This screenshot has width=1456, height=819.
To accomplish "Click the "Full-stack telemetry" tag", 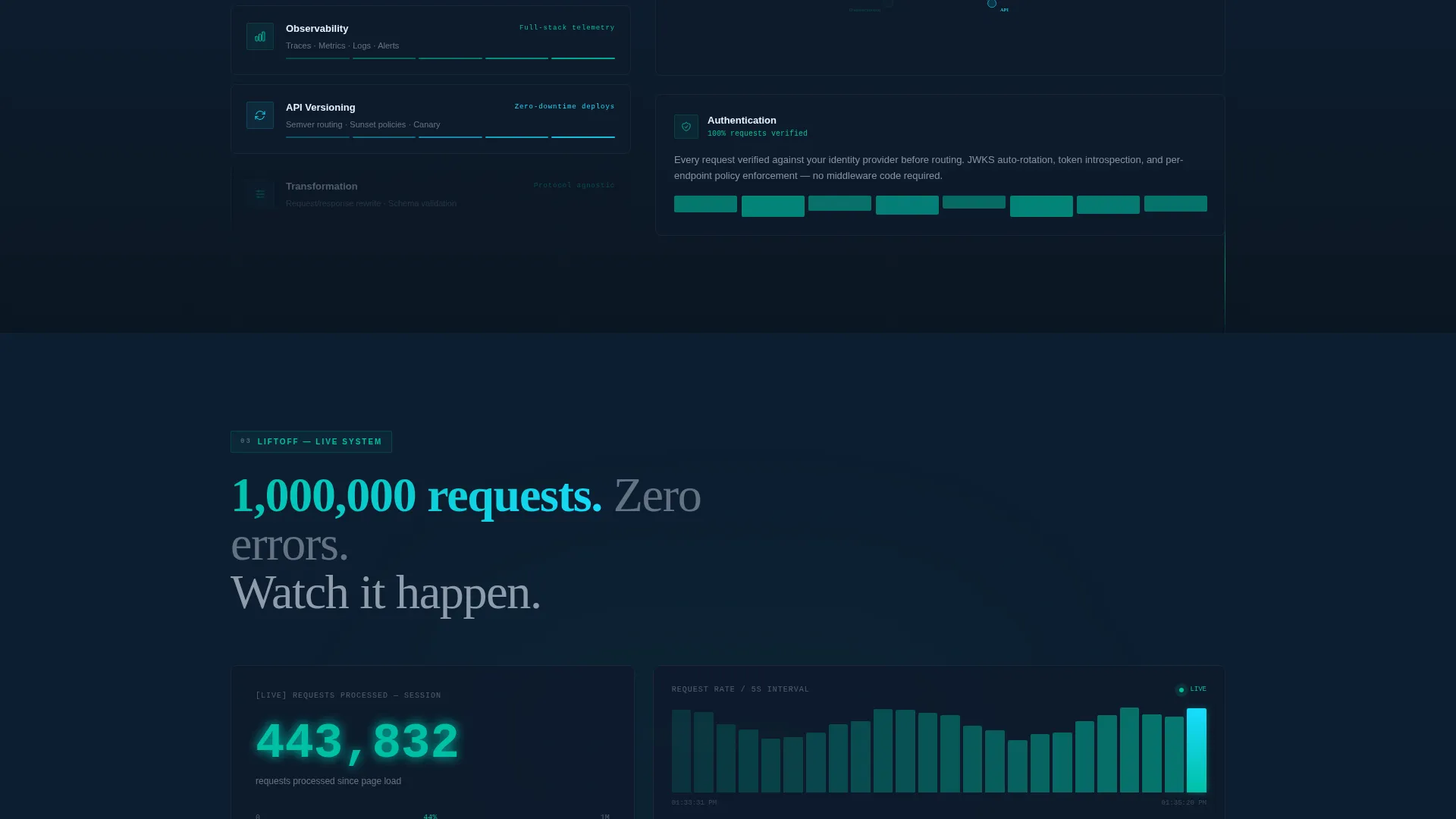I will (x=567, y=27).
